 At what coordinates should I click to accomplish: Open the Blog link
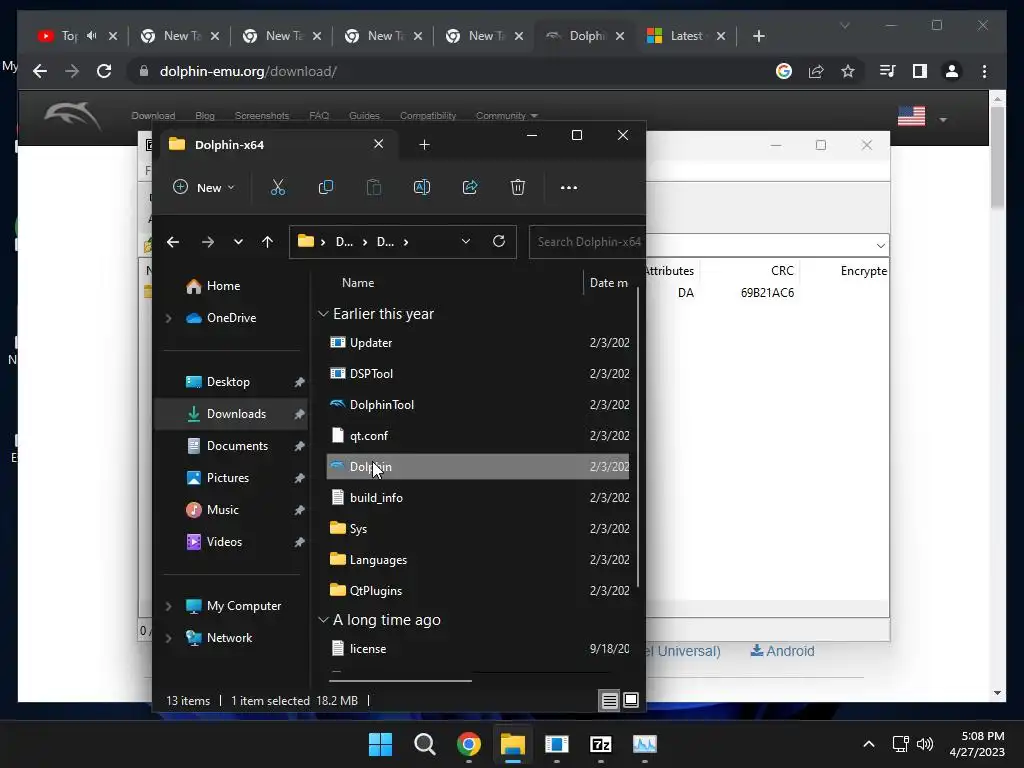[204, 116]
